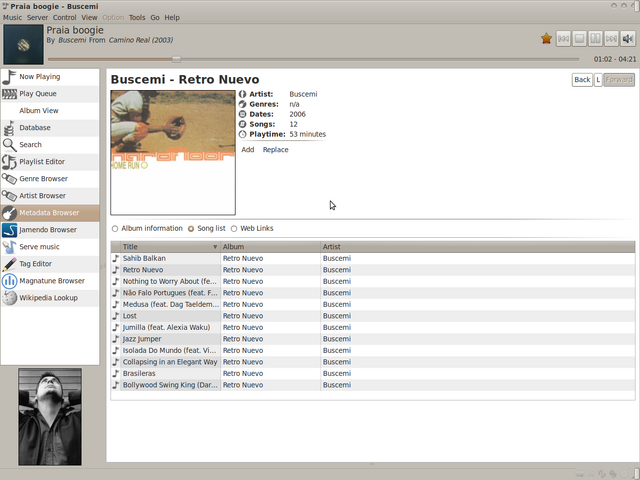Image resolution: width=640 pixels, height=480 pixels.
Task: Skip to the previous track
Action: click(x=563, y=39)
